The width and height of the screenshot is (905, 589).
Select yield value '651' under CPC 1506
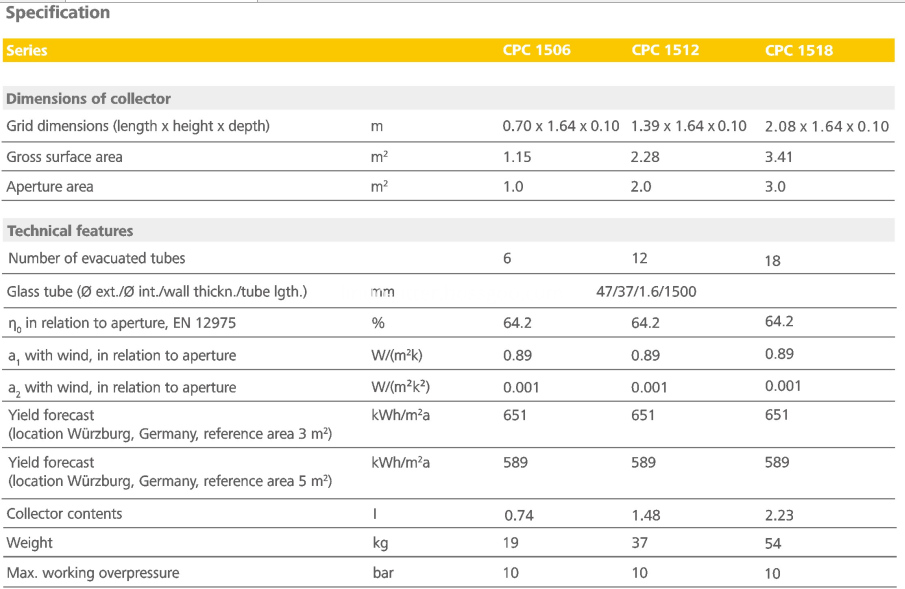(515, 415)
